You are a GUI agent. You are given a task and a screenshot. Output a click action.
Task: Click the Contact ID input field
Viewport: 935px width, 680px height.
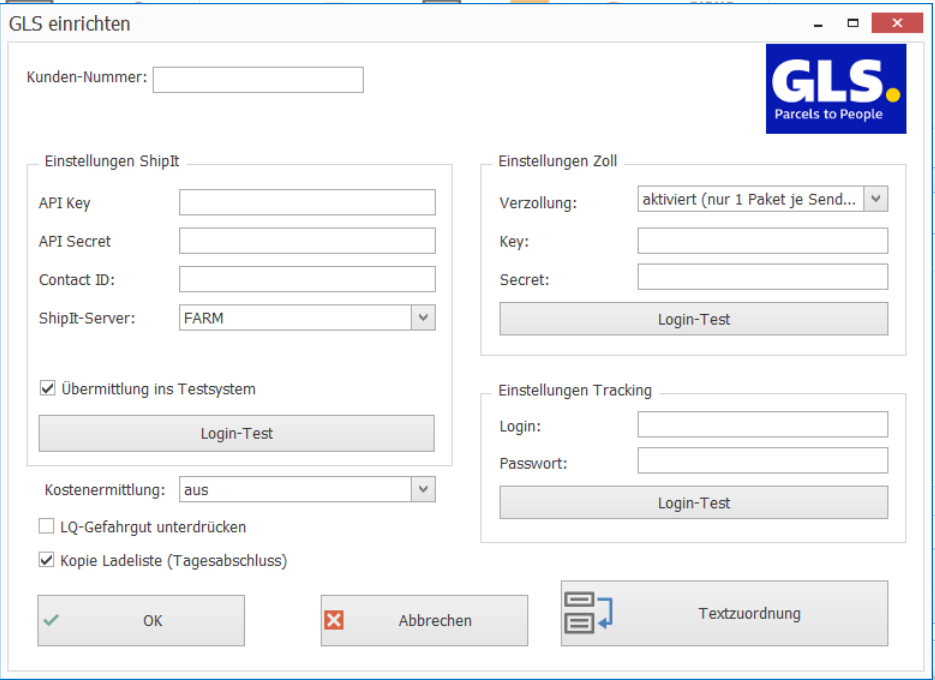pyautogui.click(x=307, y=279)
